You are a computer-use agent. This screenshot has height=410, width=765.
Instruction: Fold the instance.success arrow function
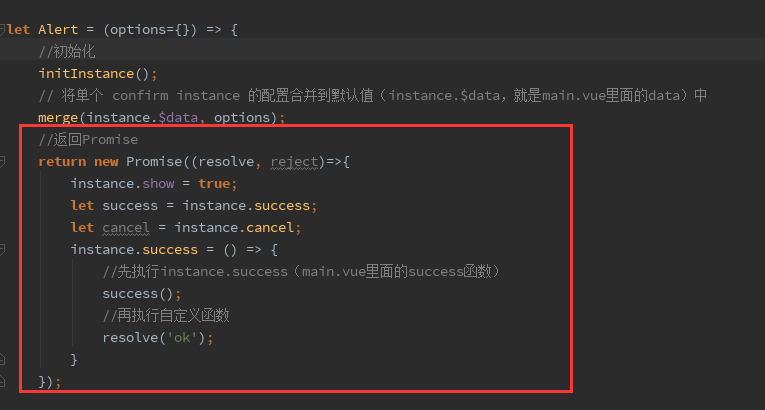[3, 249]
